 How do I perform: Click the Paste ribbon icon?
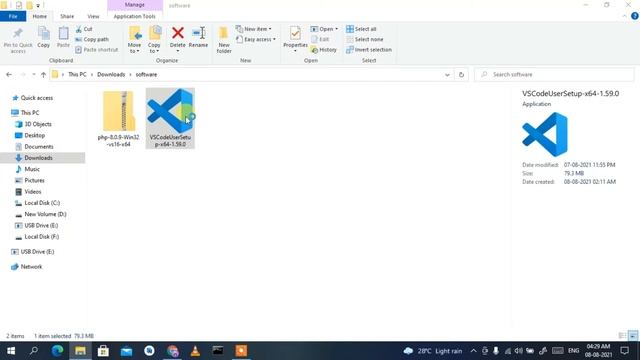click(63, 38)
